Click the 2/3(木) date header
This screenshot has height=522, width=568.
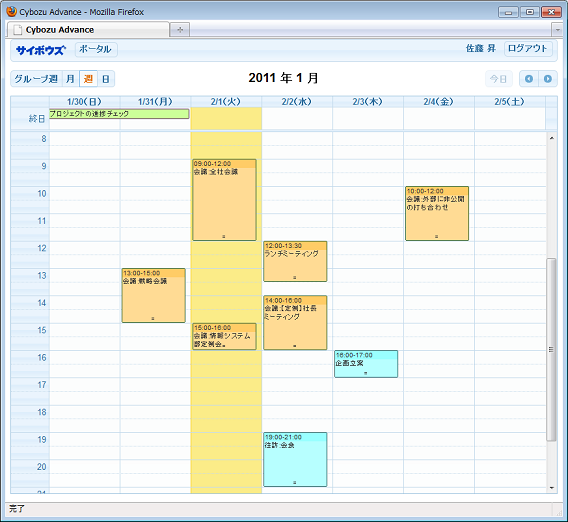(x=368, y=102)
